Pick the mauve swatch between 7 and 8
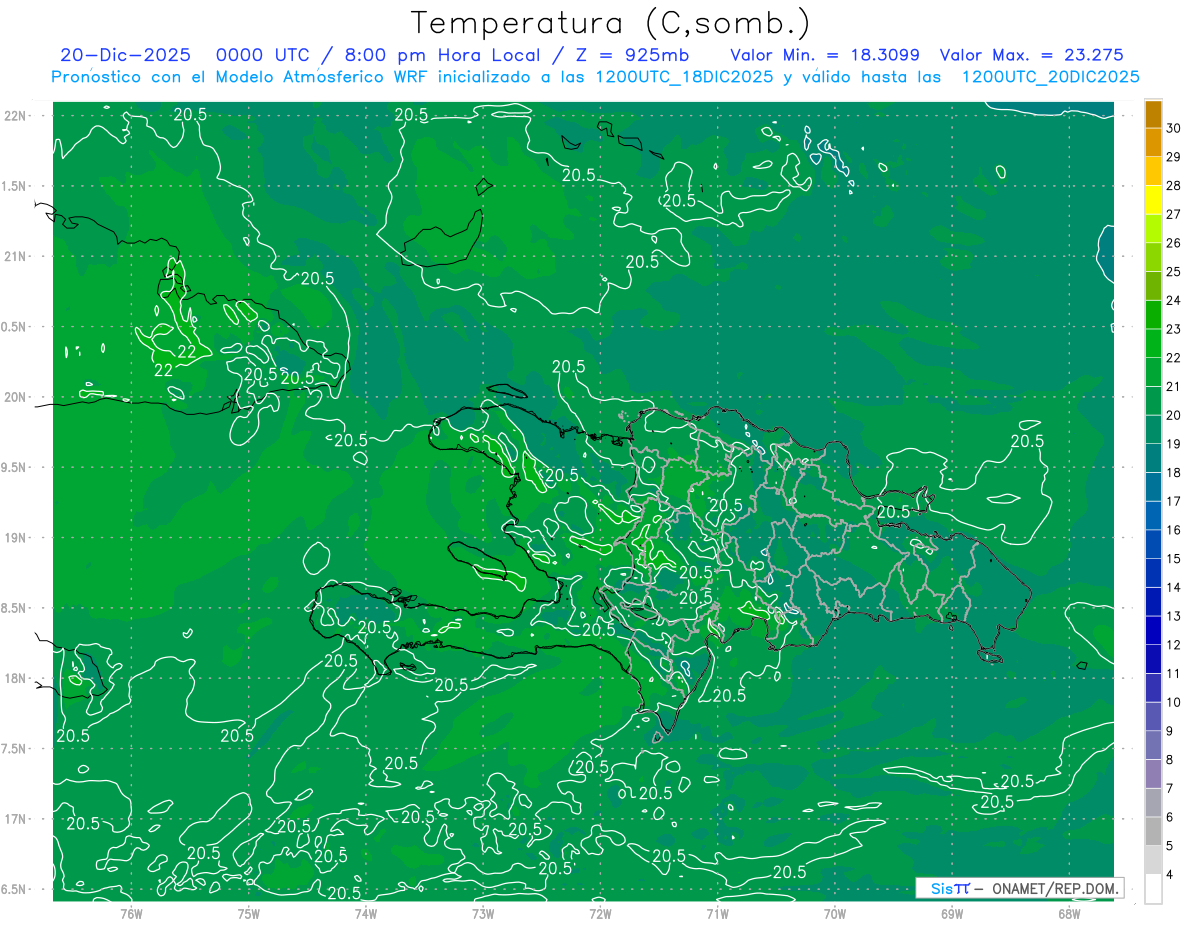This screenshot has width=1200, height=927. click(1153, 774)
